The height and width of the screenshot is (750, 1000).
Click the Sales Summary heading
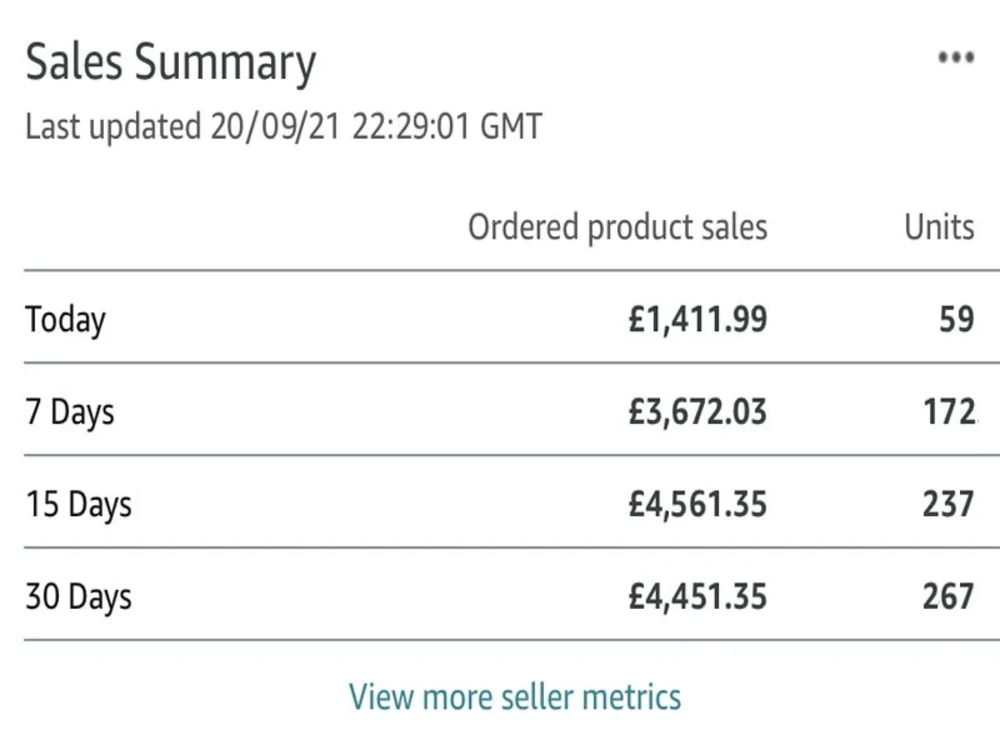click(x=170, y=64)
